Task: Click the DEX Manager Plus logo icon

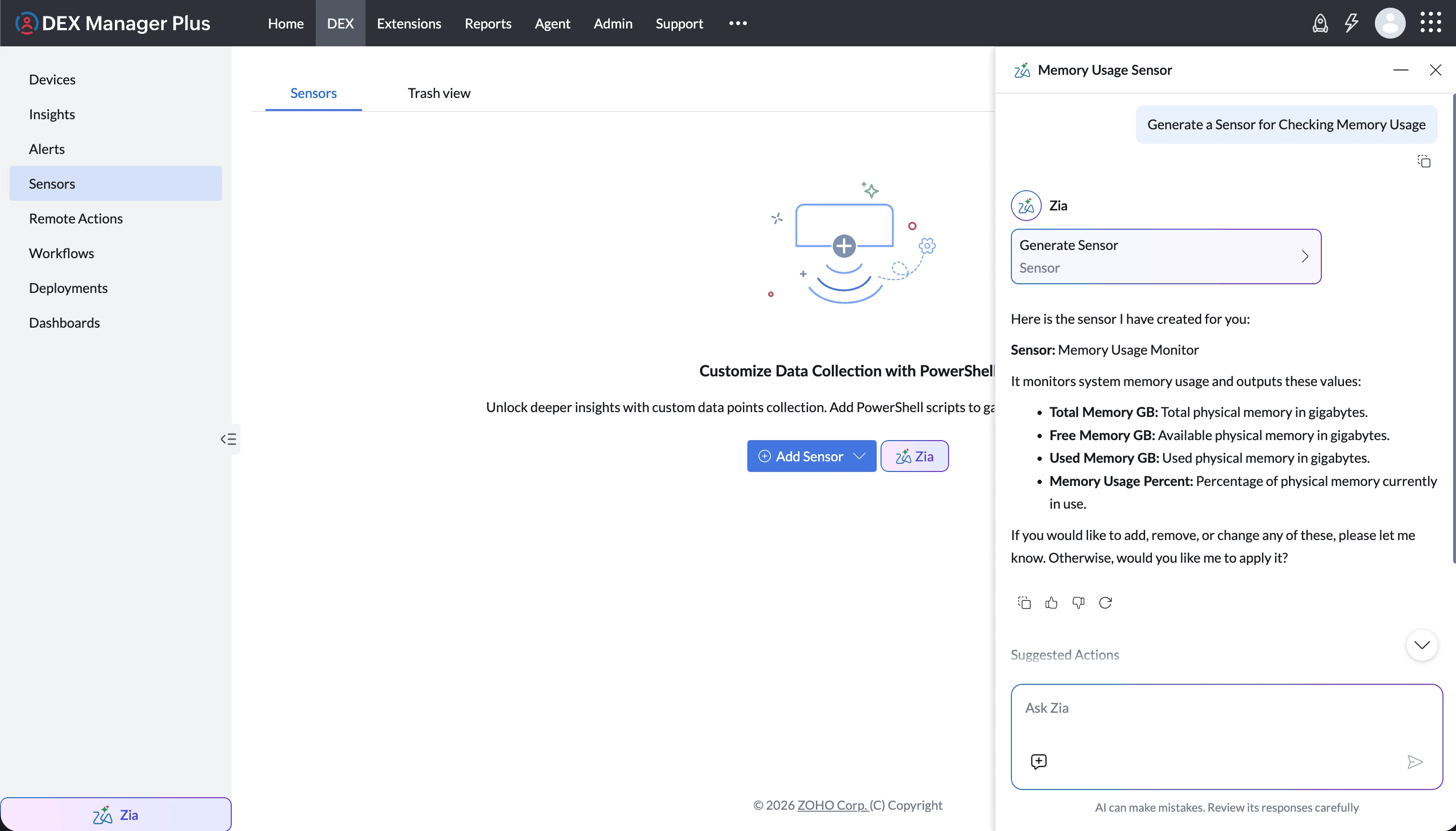Action: point(26,23)
